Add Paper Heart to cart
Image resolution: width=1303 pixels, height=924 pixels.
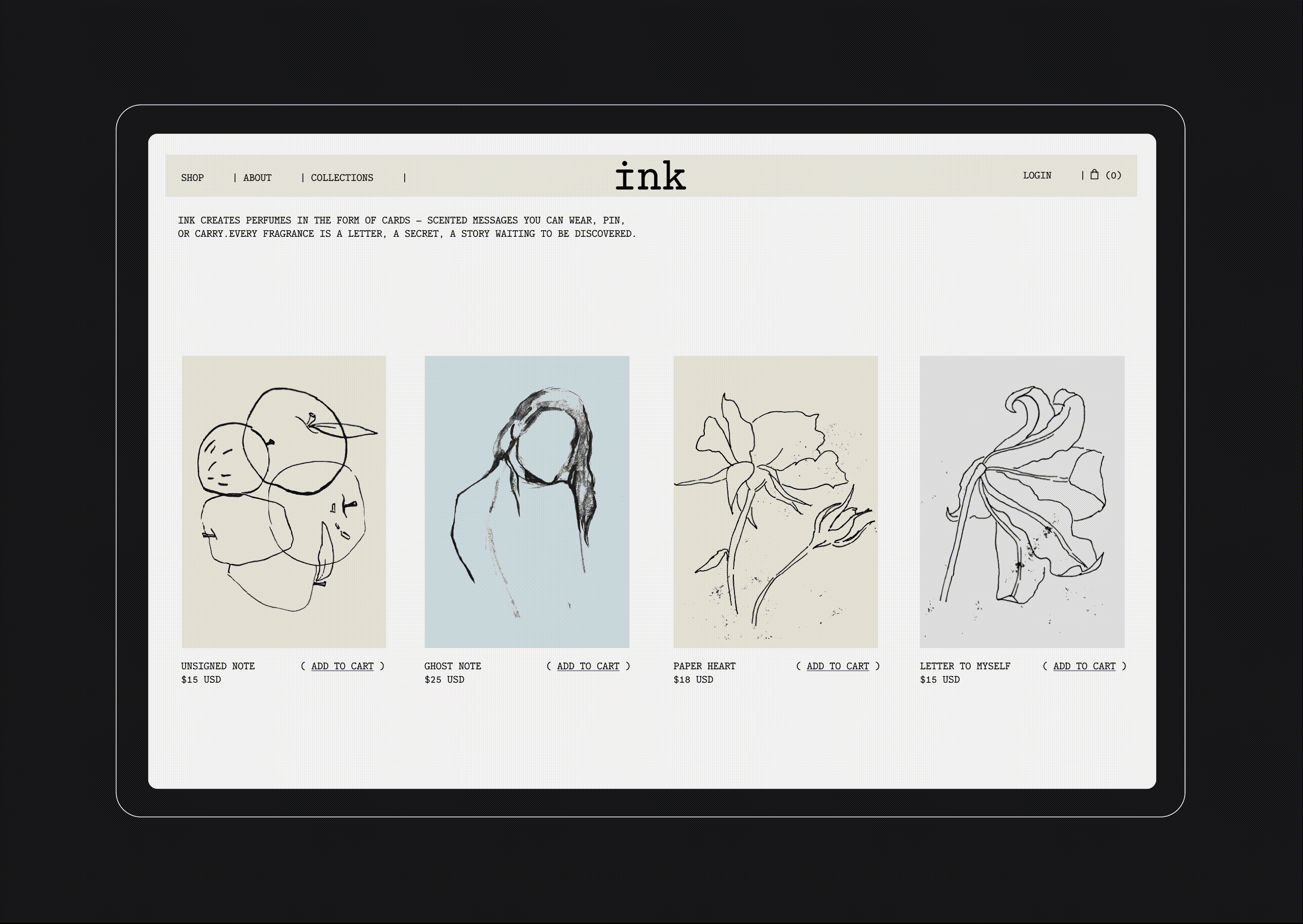(x=837, y=666)
